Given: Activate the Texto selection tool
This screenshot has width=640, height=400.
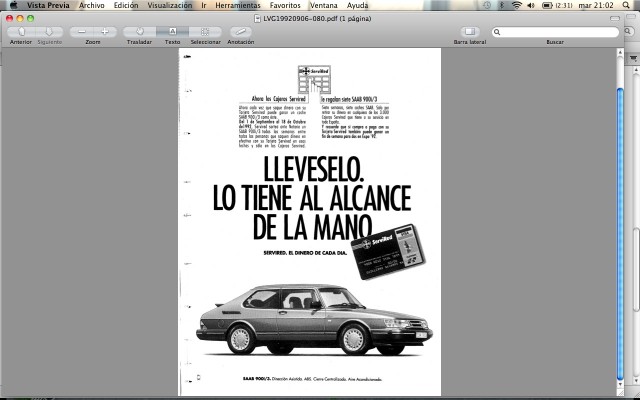Looking at the screenshot, I should [172, 32].
